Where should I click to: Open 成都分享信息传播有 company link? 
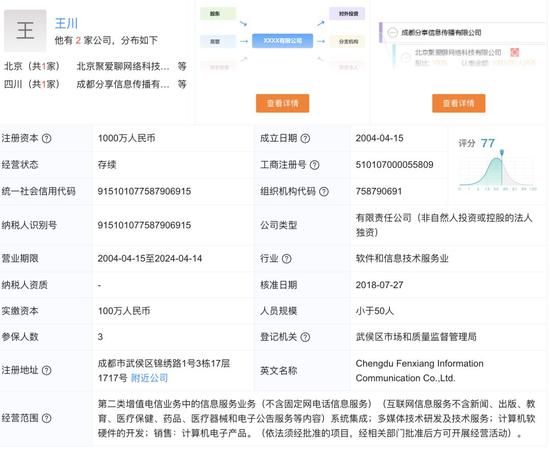[x=123, y=84]
